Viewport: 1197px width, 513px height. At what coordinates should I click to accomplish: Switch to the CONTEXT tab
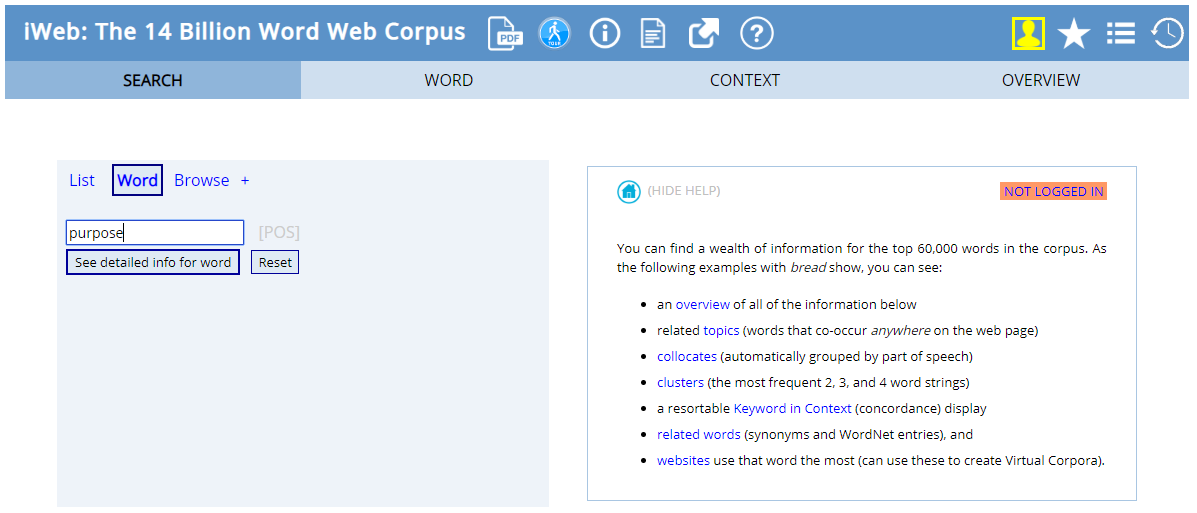pos(744,80)
